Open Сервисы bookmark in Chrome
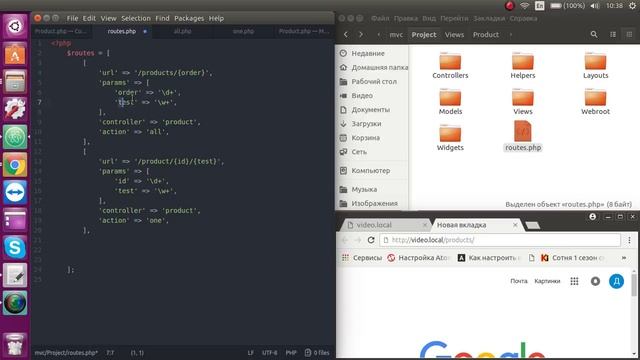 coord(362,258)
